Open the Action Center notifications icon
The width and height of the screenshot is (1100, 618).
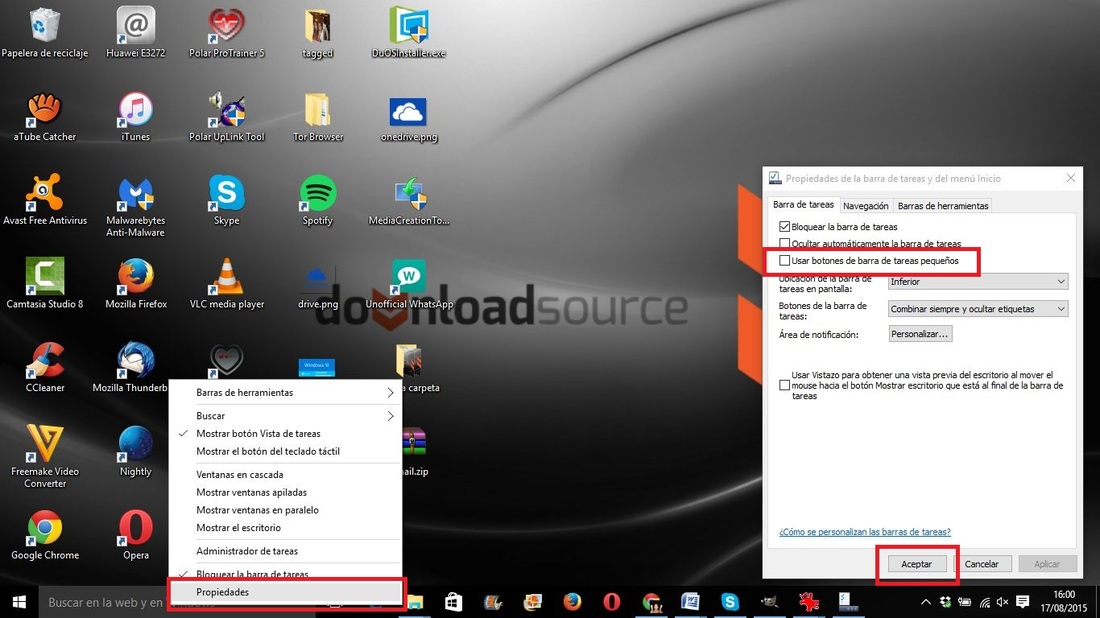click(x=1023, y=602)
